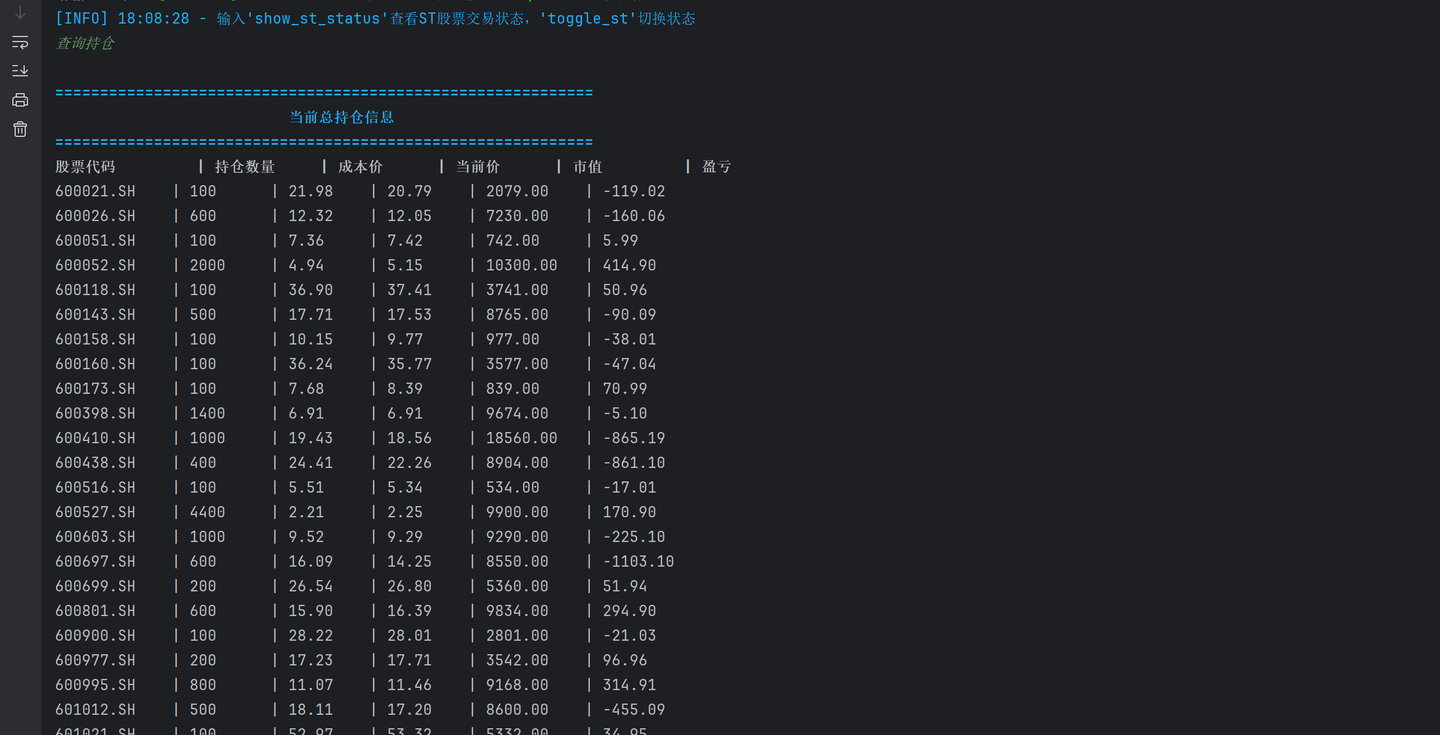Click the scroll to end icon

pos(20,71)
